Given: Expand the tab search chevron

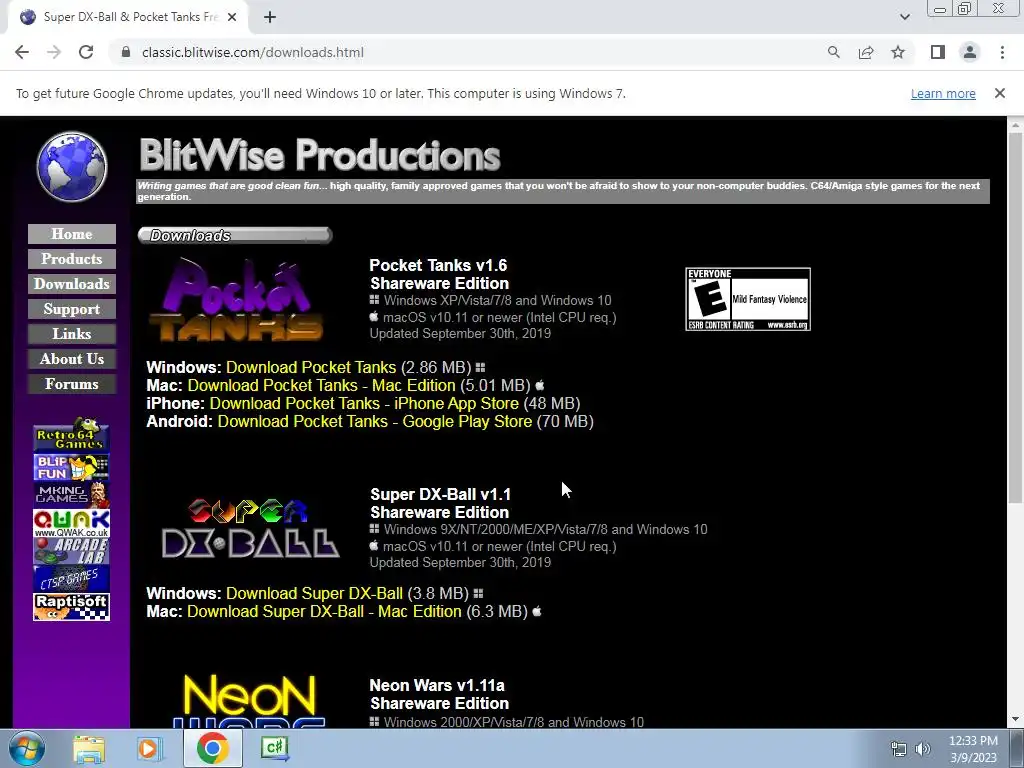Looking at the screenshot, I should click(x=904, y=17).
